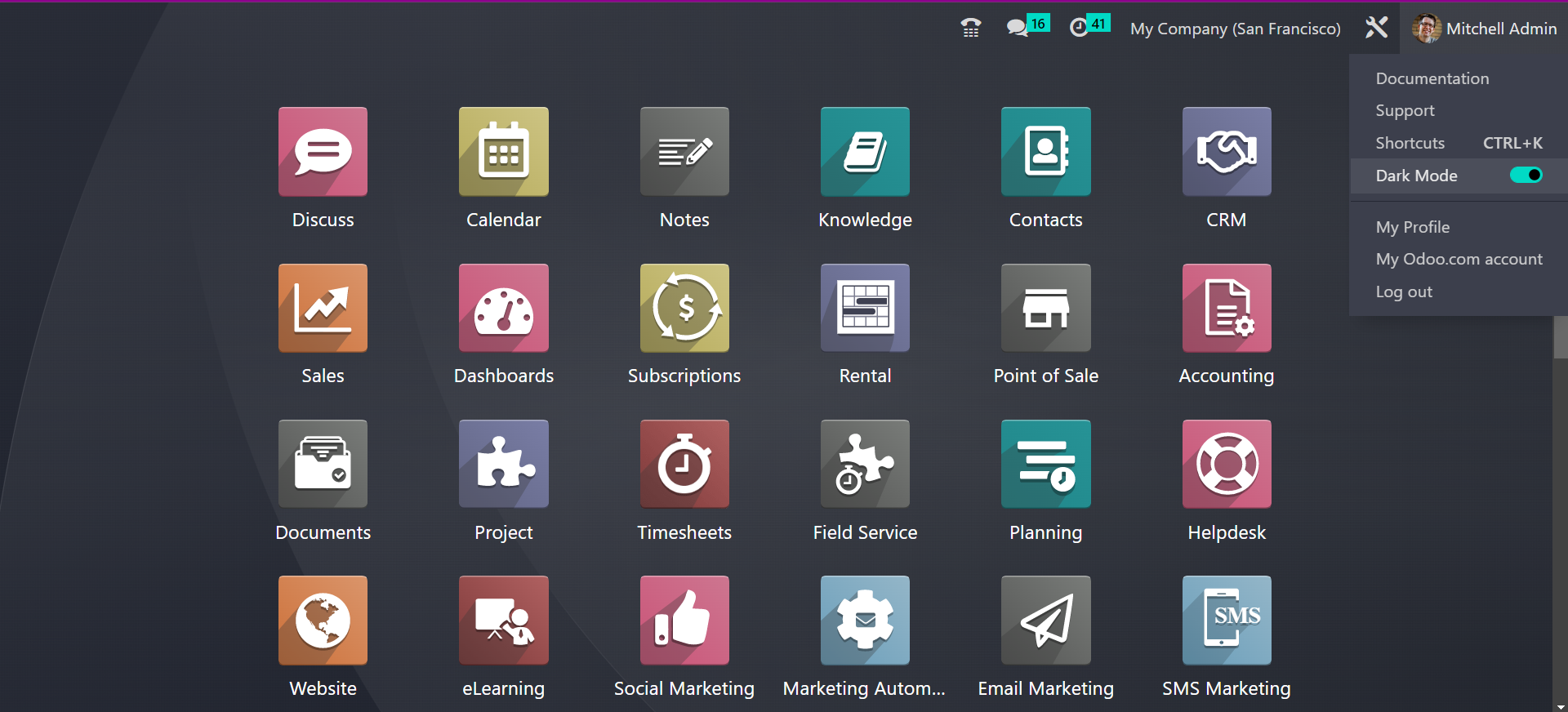Open My Profile from user menu
The width and height of the screenshot is (1568, 712).
[x=1412, y=227]
